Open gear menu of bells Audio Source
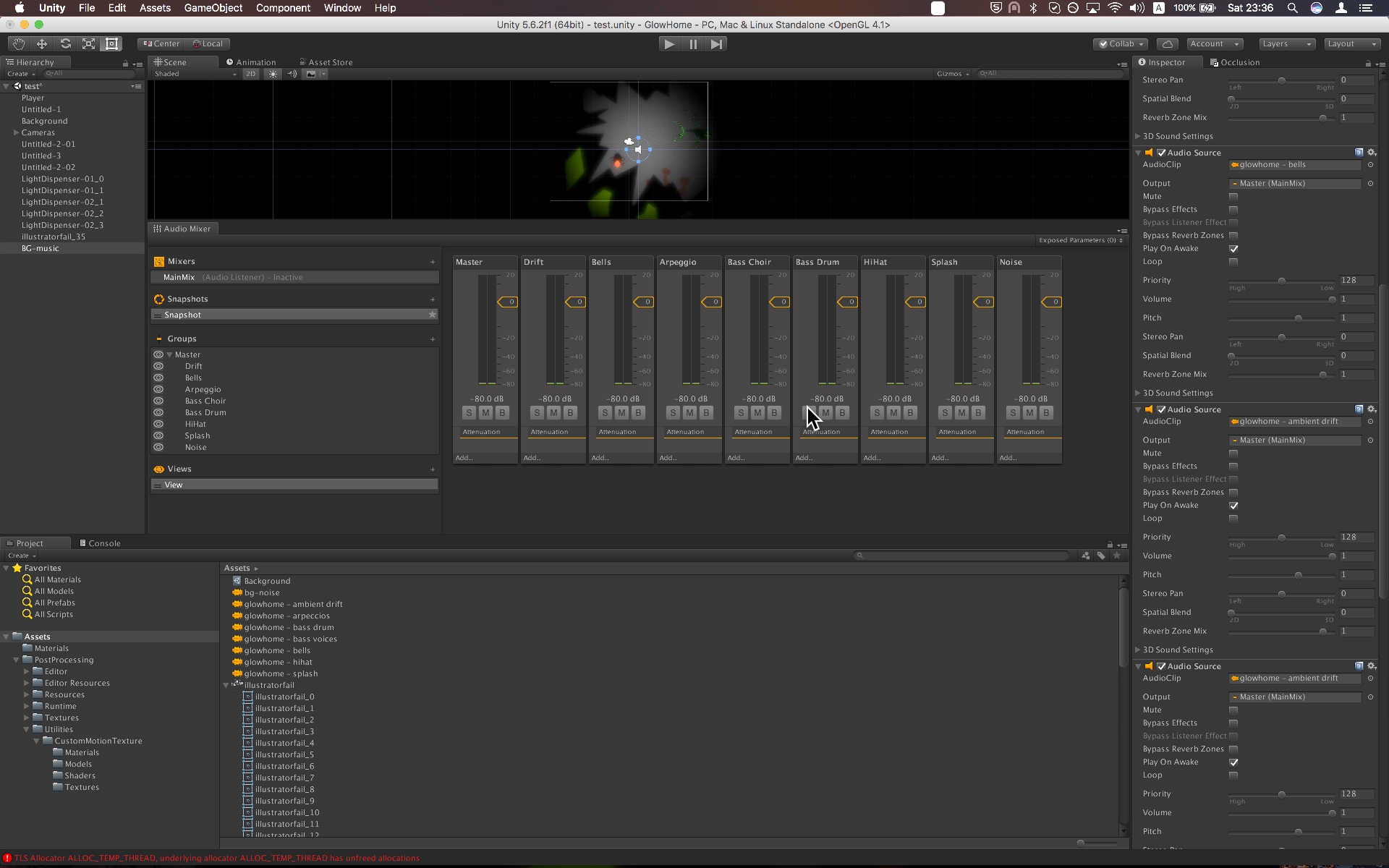1389x868 pixels. [1372, 153]
